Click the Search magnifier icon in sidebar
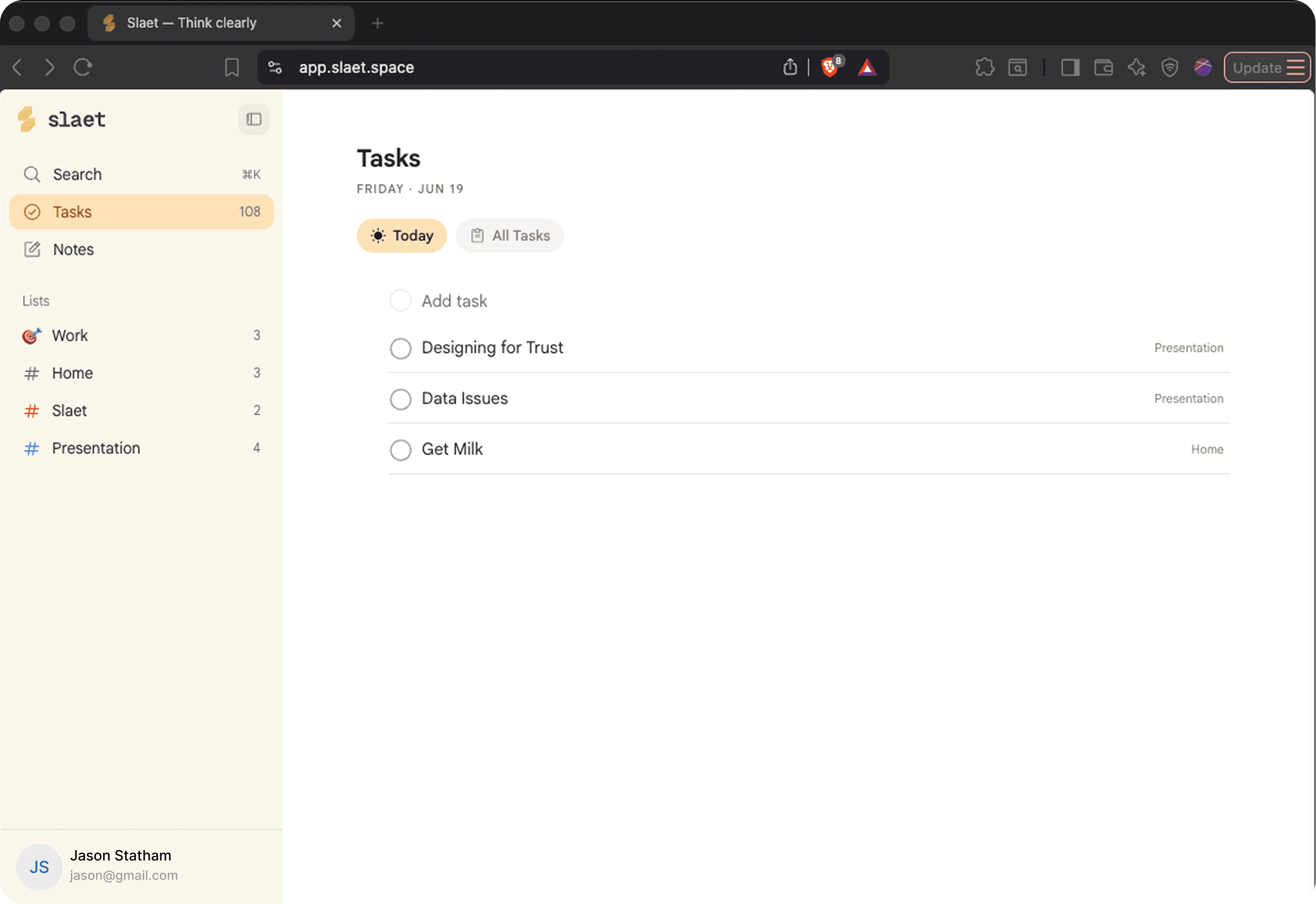 (x=32, y=174)
